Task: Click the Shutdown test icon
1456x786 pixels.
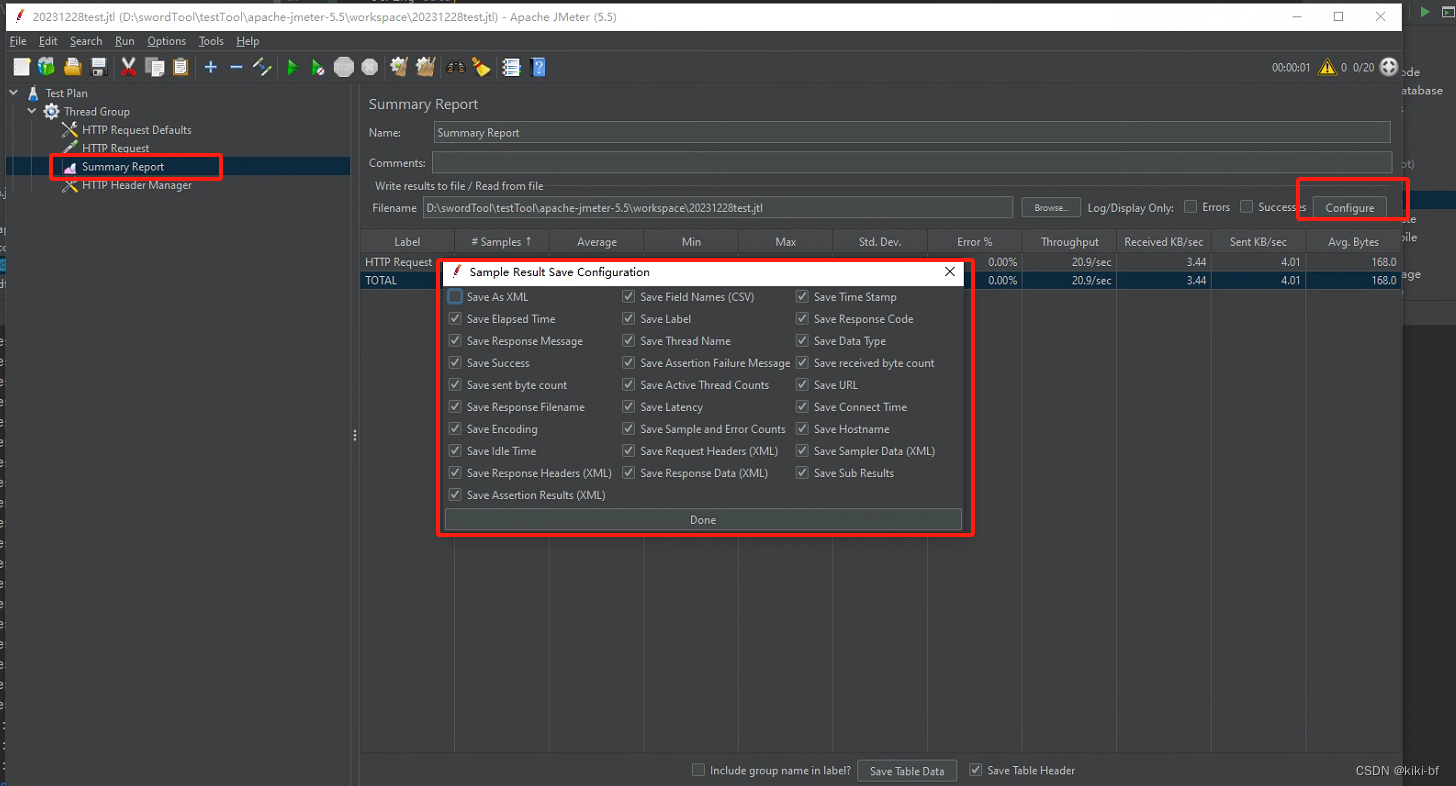Action: (x=370, y=67)
